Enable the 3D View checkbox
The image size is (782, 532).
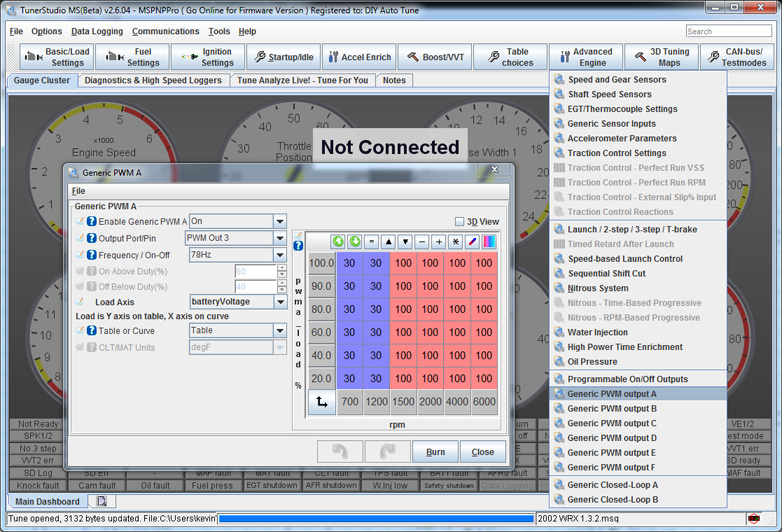(460, 222)
